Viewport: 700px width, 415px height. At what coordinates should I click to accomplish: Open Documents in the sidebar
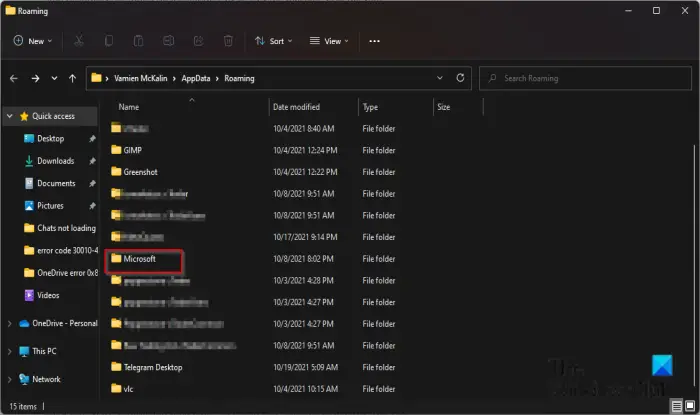pyautogui.click(x=56, y=183)
